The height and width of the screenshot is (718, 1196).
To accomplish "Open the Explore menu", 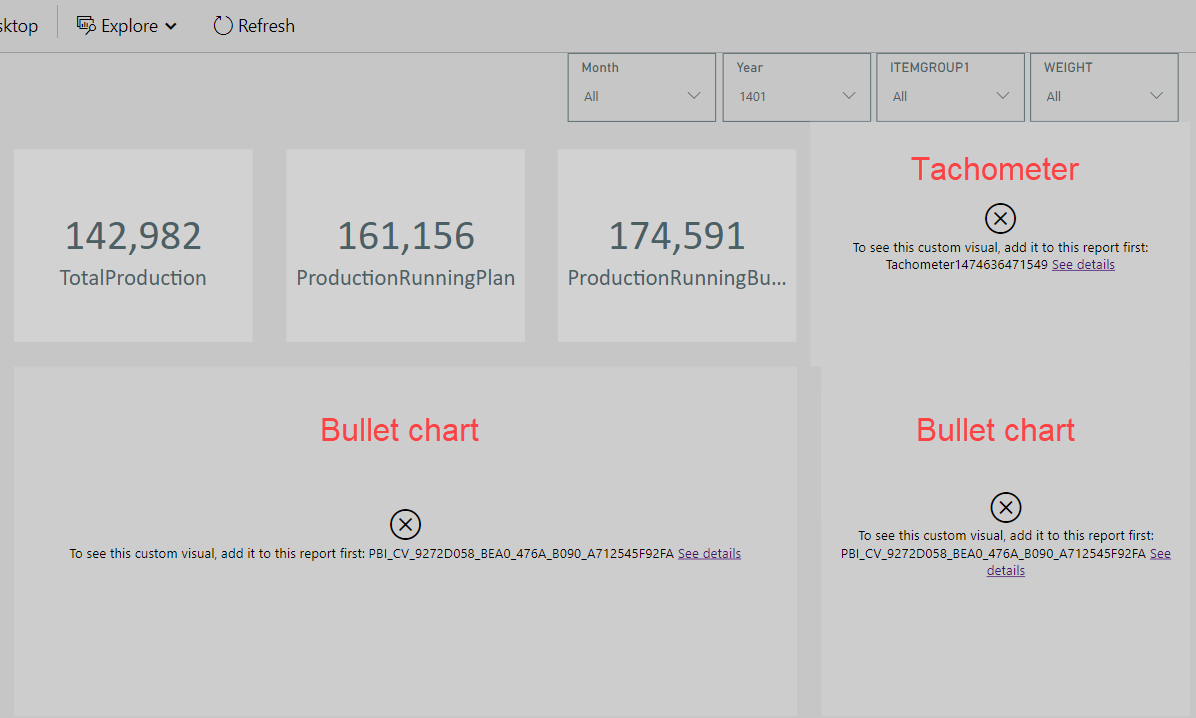I will (x=127, y=26).
